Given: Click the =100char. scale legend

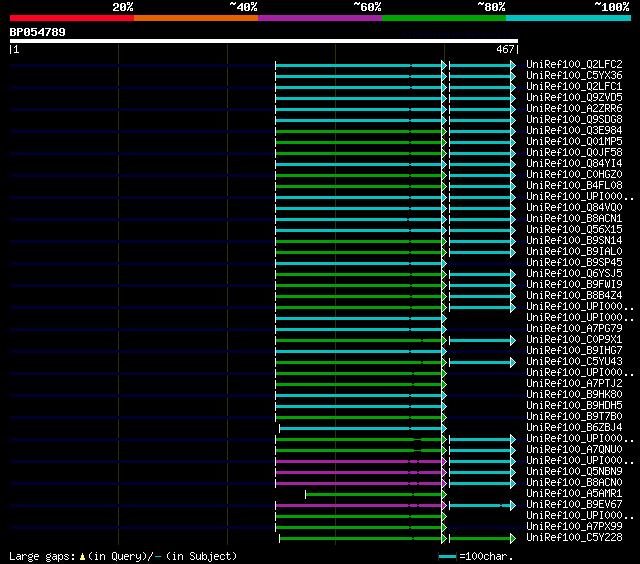Looking at the screenshot, I should coord(476,556).
